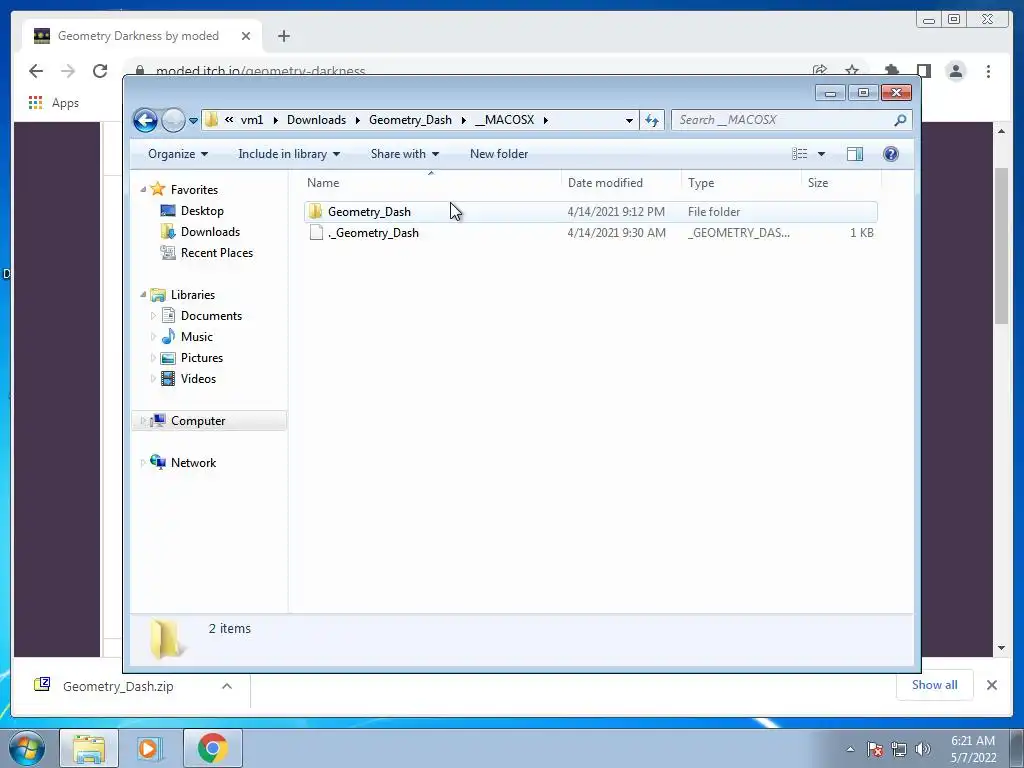The height and width of the screenshot is (768, 1024).
Task: Expand the __MACOSX breadcrumb arrow
Action: pos(546,120)
